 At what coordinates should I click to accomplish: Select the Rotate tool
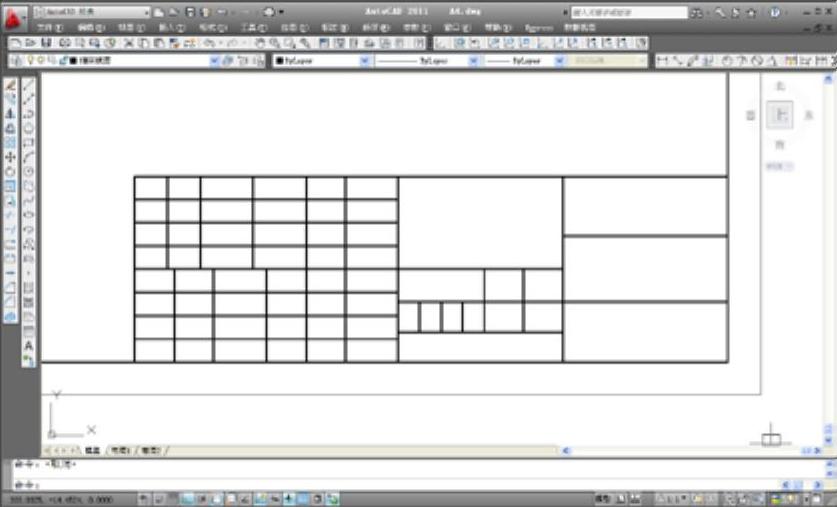pos(10,171)
